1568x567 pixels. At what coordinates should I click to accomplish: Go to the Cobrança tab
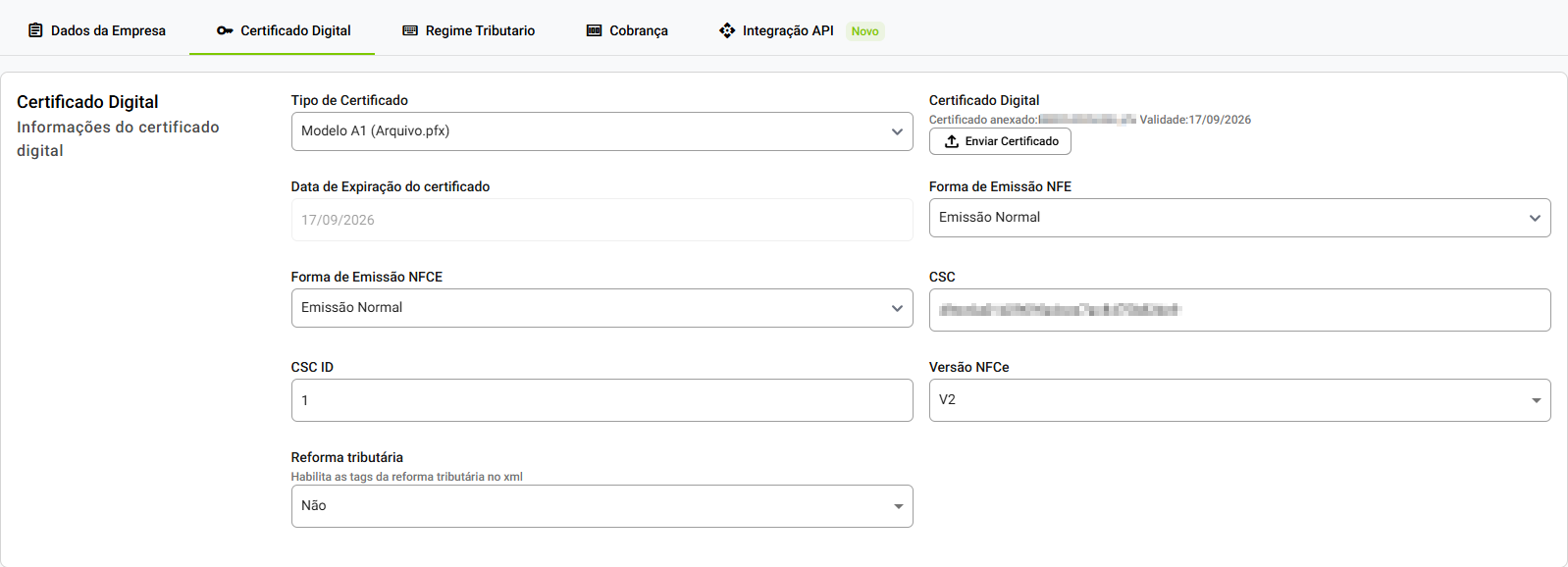pos(638,30)
